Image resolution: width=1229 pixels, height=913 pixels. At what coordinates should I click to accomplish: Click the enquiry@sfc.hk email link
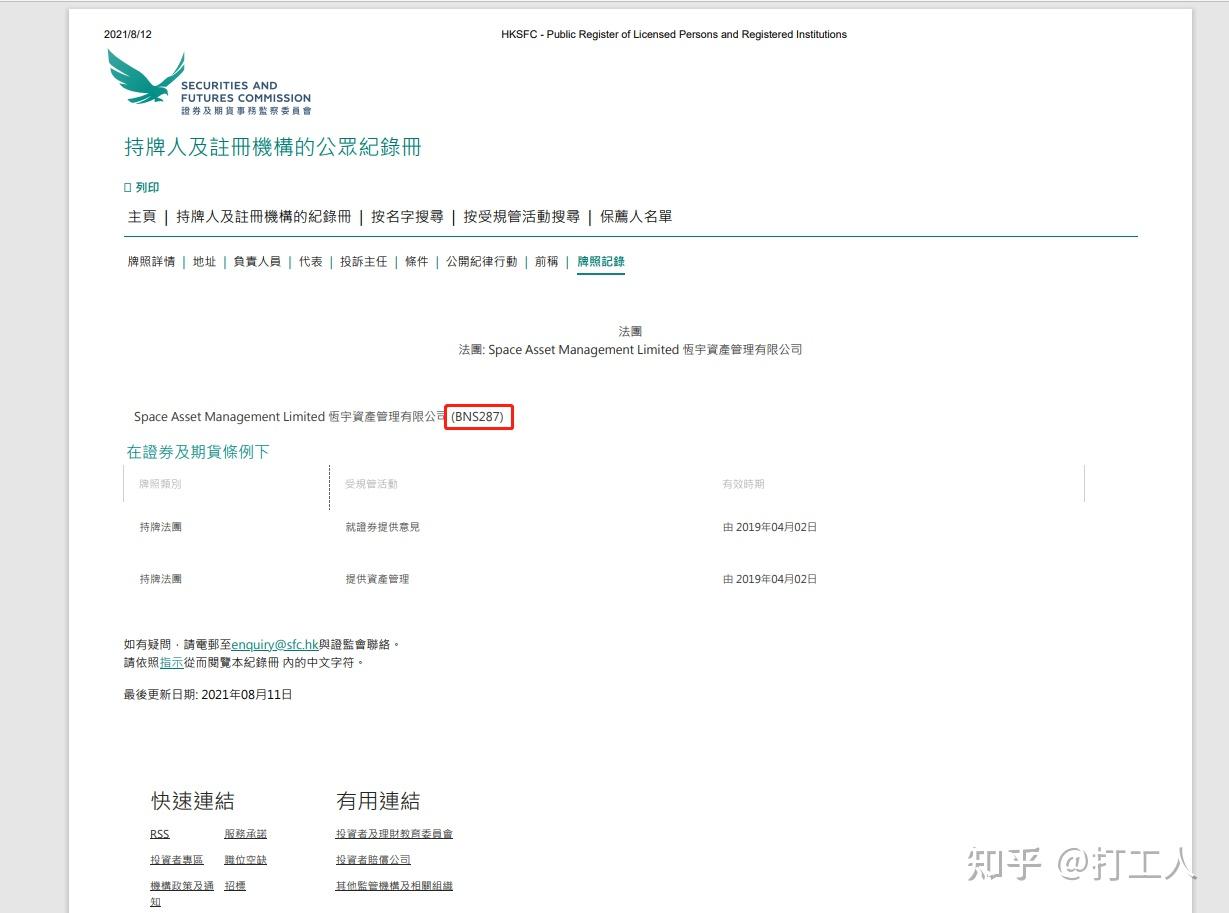273,644
